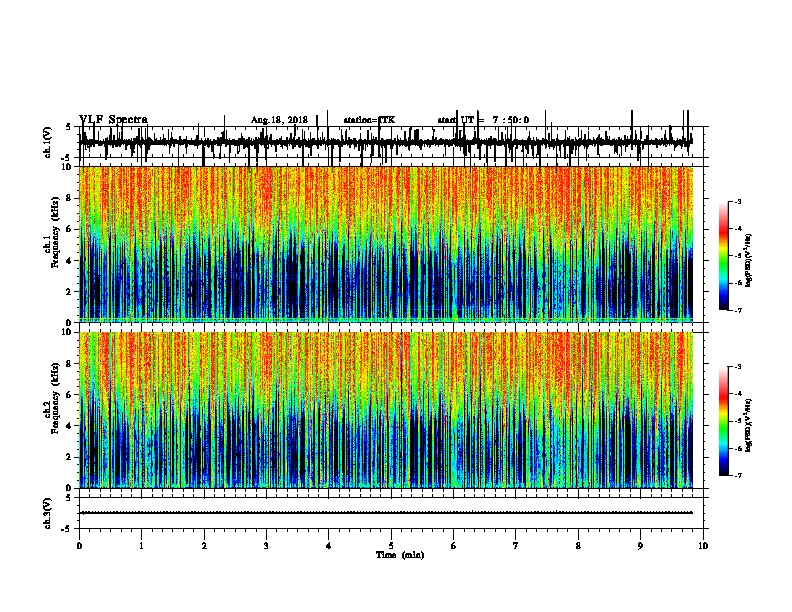The width and height of the screenshot is (792, 612).
Task: Click the time-axis tick label "8"
Action: pyautogui.click(x=578, y=546)
